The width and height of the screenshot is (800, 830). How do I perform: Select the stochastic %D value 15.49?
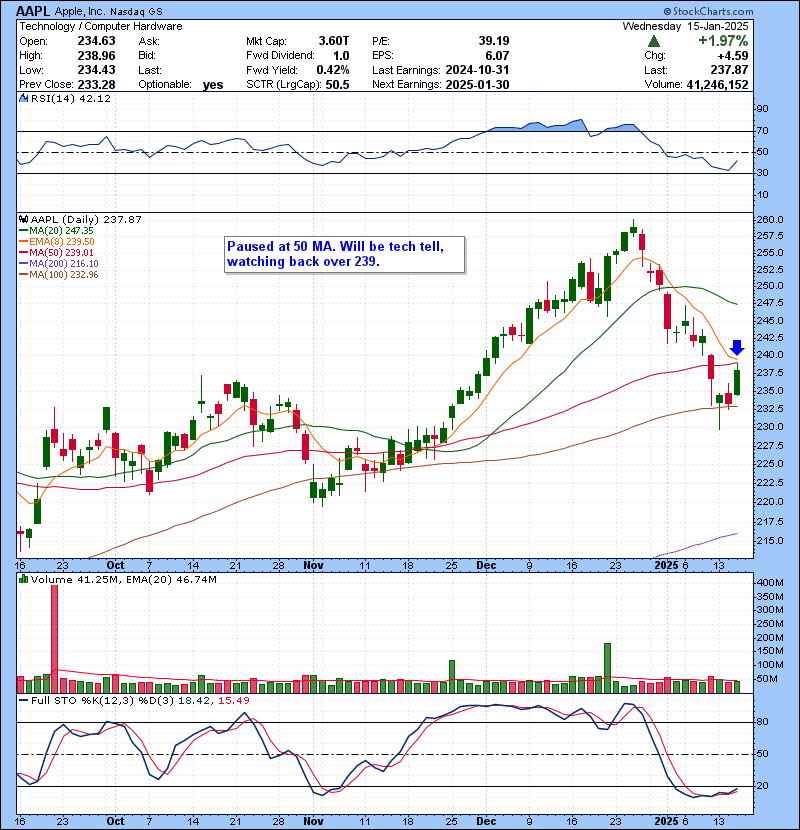[x=233, y=700]
